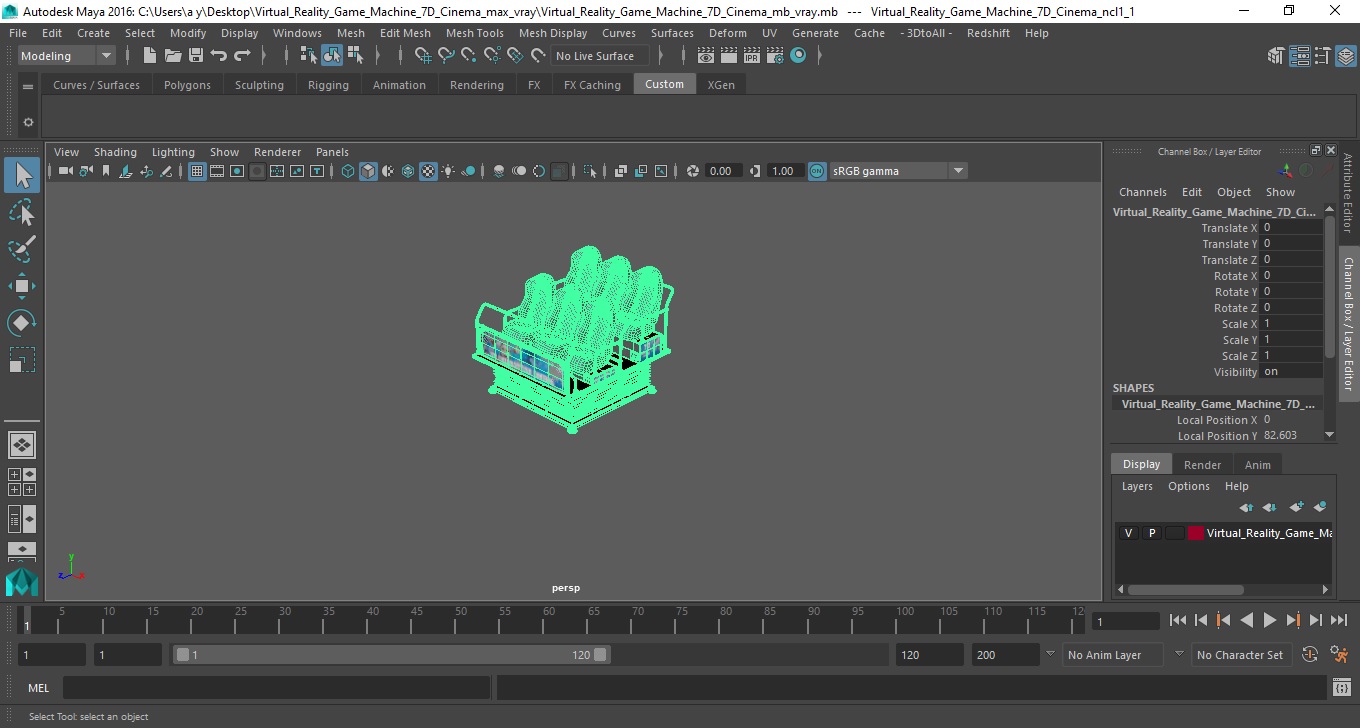
Task: Click the Attribute Editor side tab
Action: (1348, 193)
